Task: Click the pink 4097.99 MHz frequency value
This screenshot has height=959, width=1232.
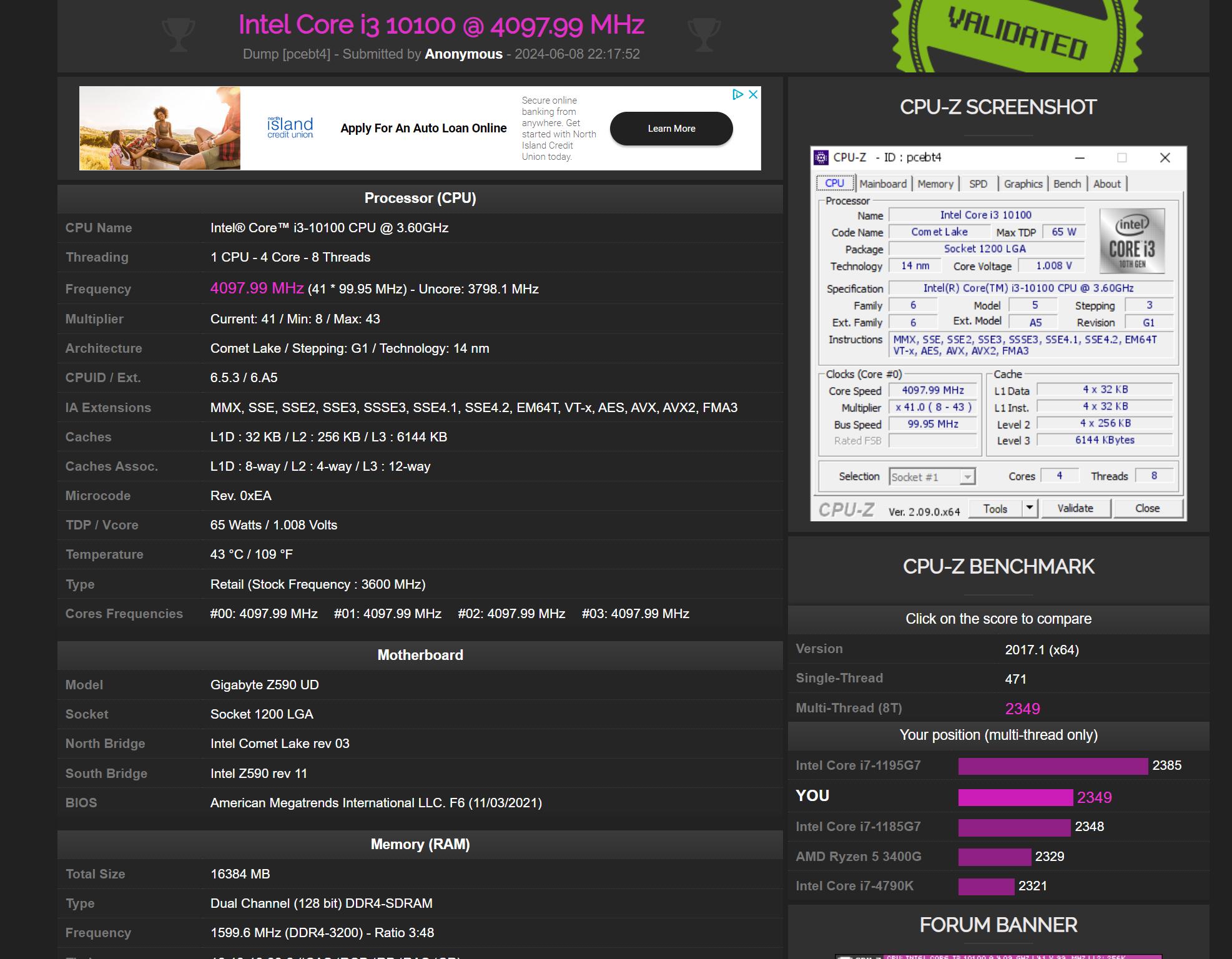Action: point(257,288)
